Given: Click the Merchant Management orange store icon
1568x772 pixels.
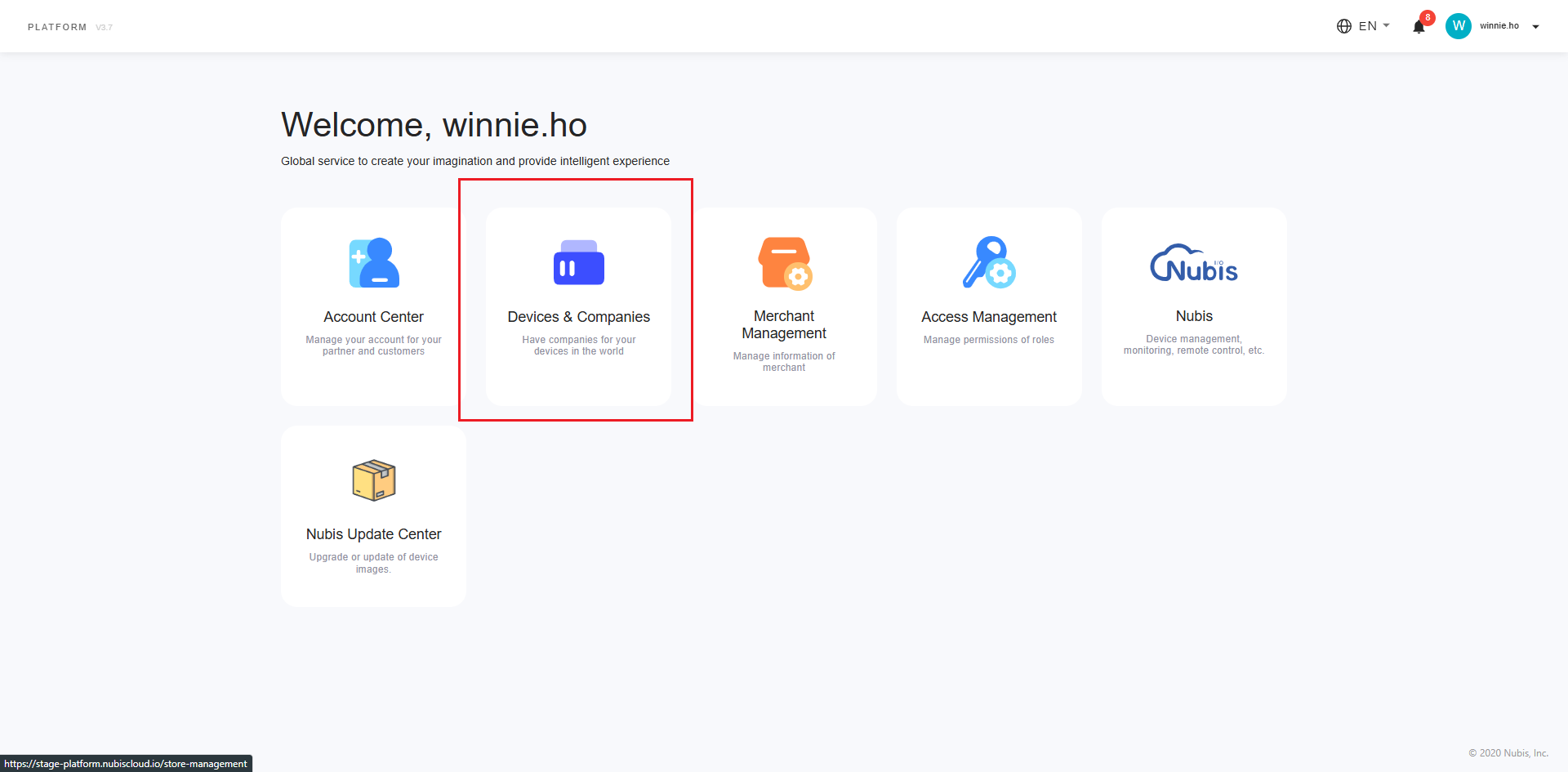Looking at the screenshot, I should (785, 263).
